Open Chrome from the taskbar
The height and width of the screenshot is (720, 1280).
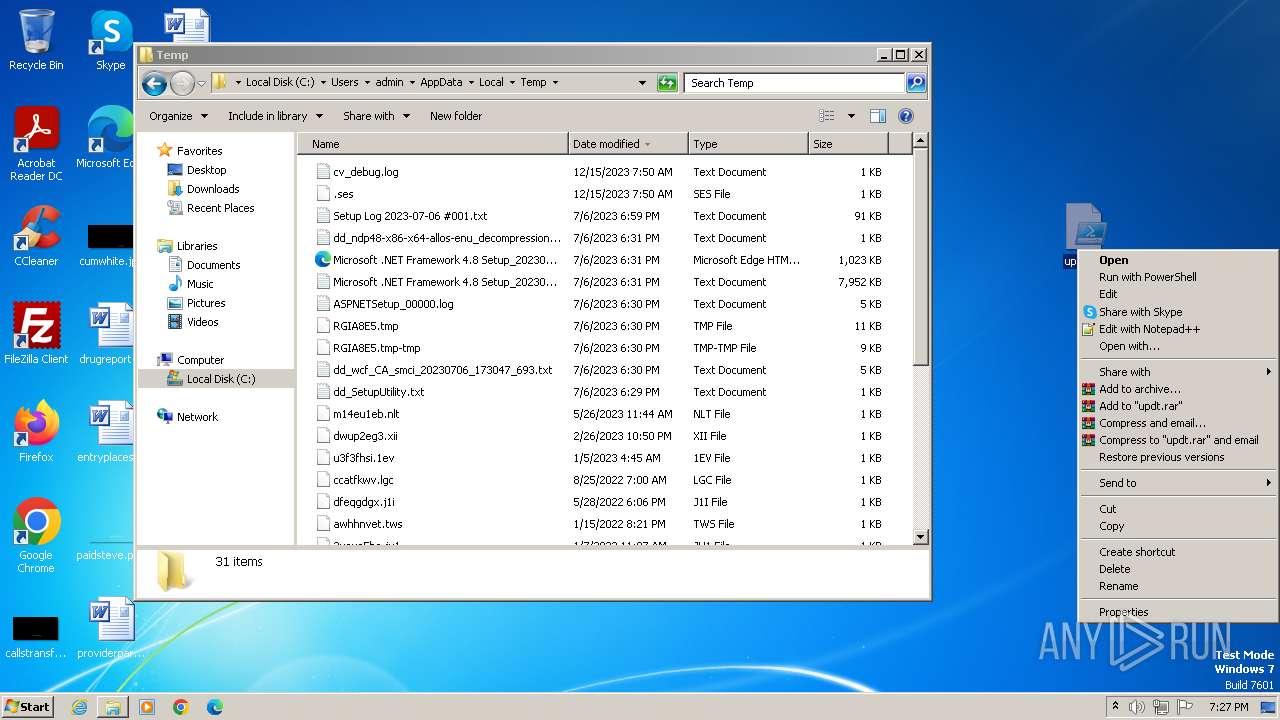181,707
